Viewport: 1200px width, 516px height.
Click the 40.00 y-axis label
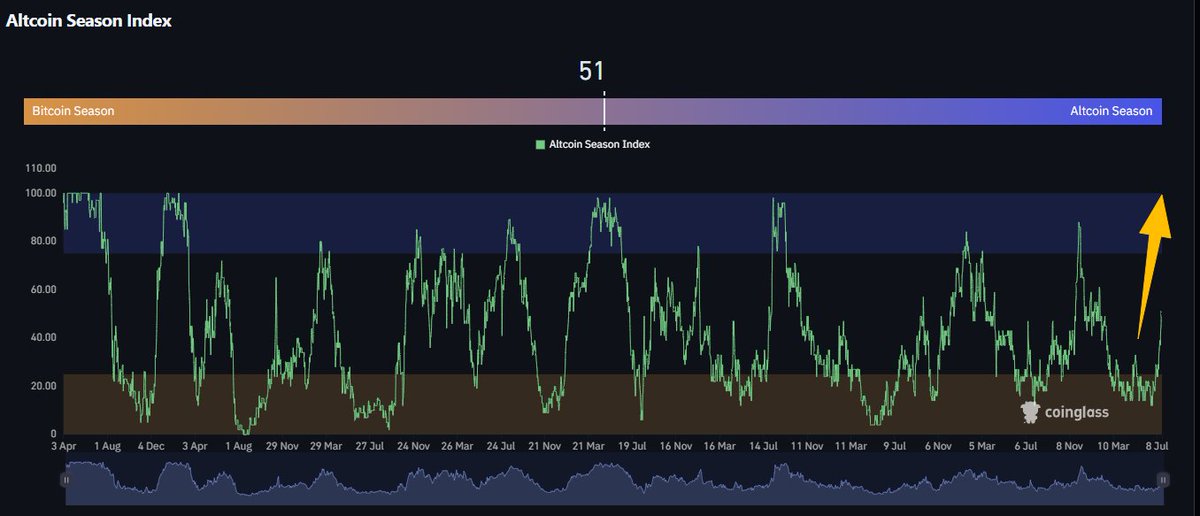pos(43,337)
